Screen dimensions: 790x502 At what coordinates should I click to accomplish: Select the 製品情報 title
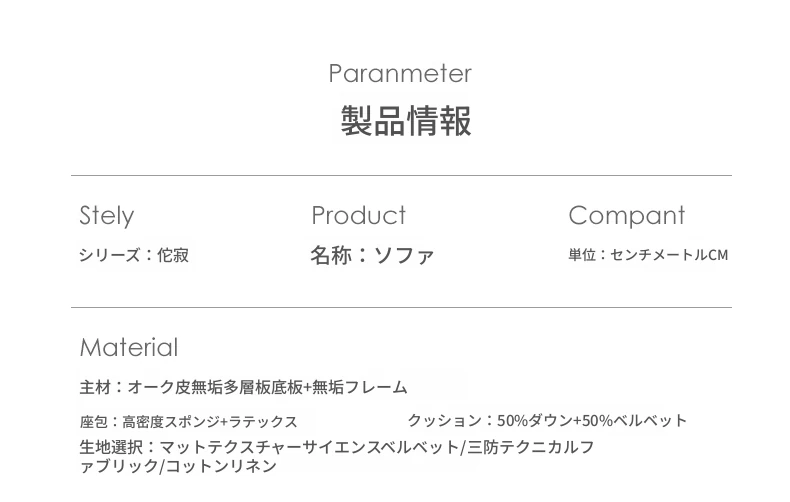(406, 121)
